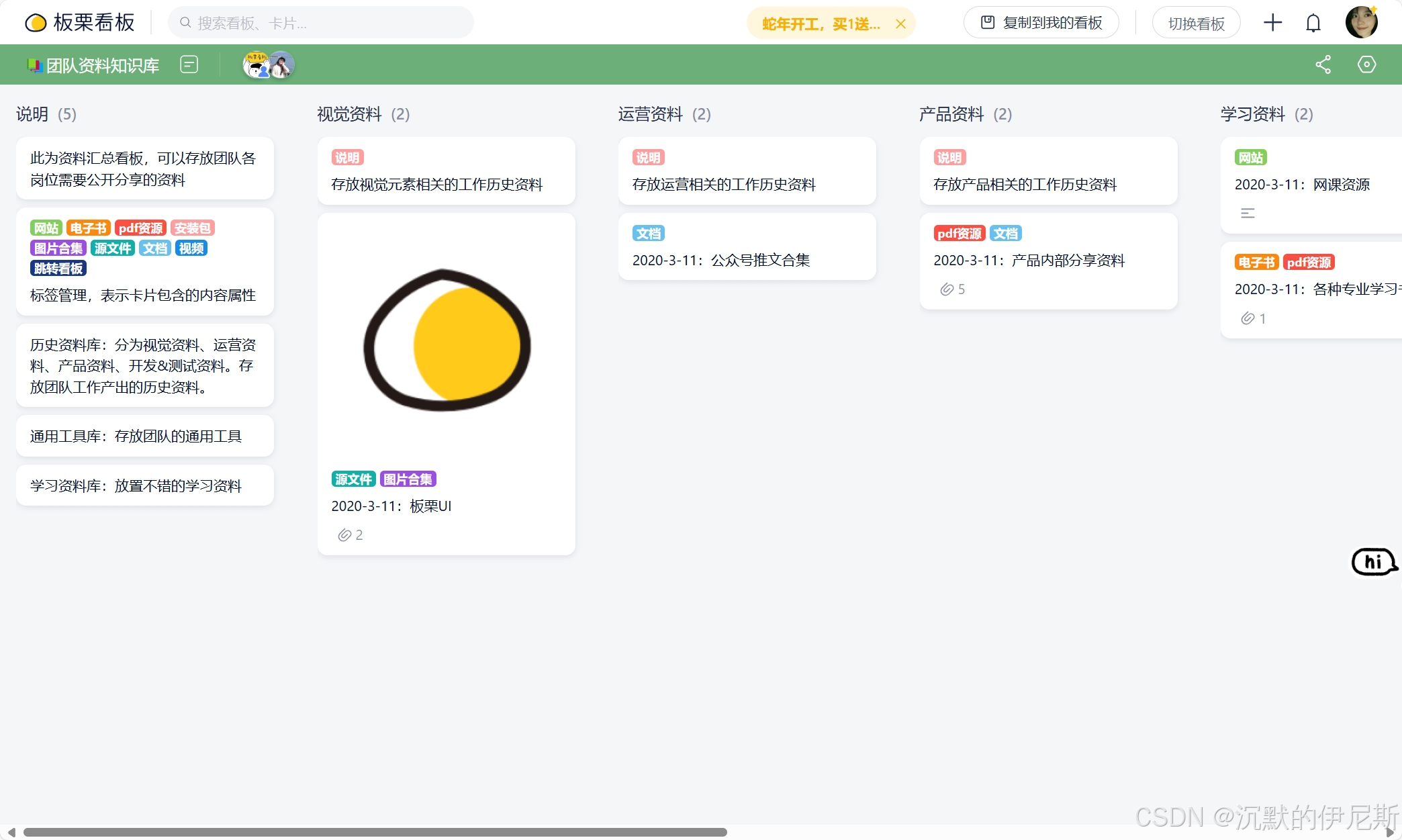Close the 蛇年开工 promo banner

coord(900,24)
